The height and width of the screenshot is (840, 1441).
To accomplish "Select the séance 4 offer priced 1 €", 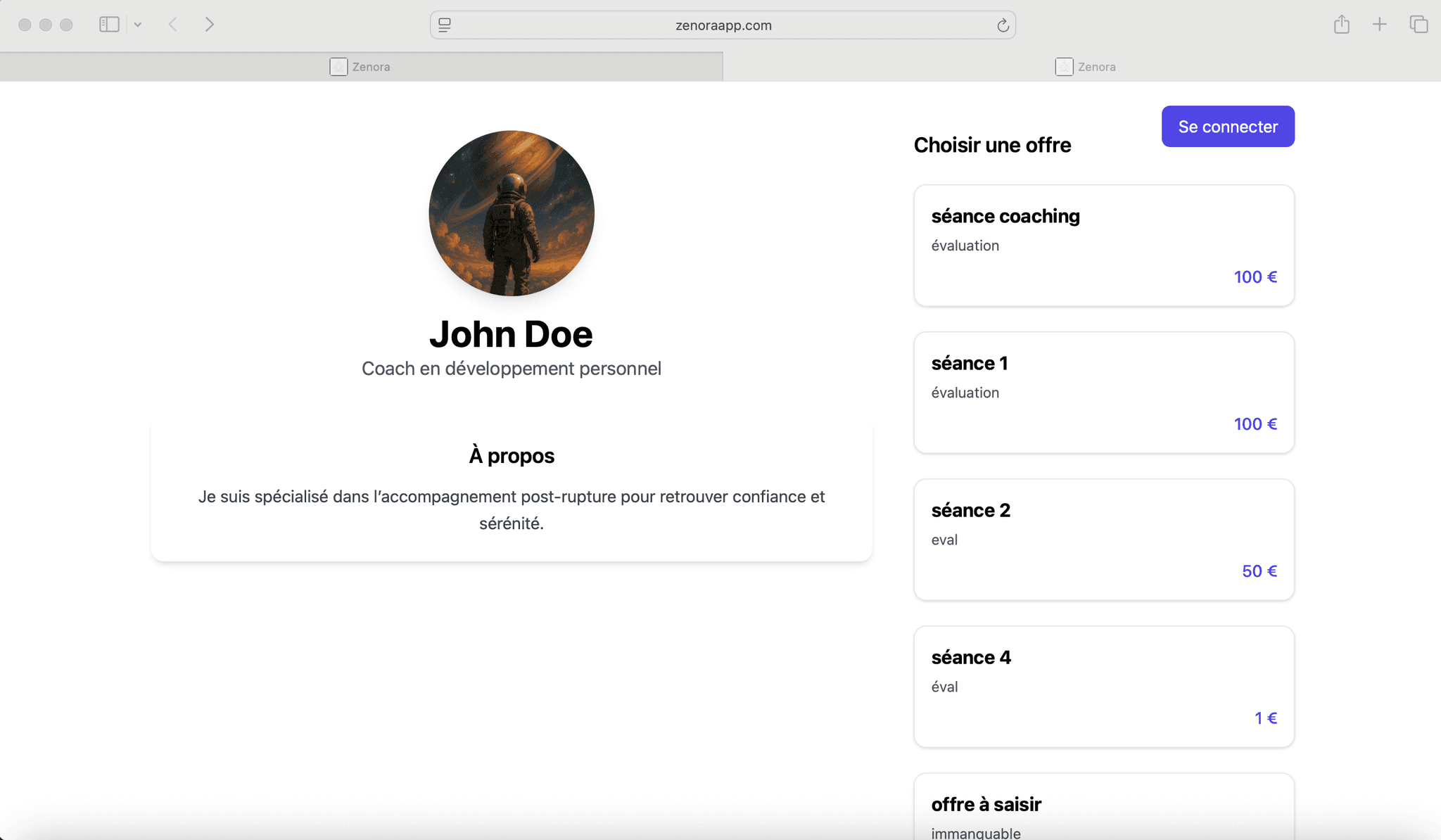I will (x=1103, y=686).
